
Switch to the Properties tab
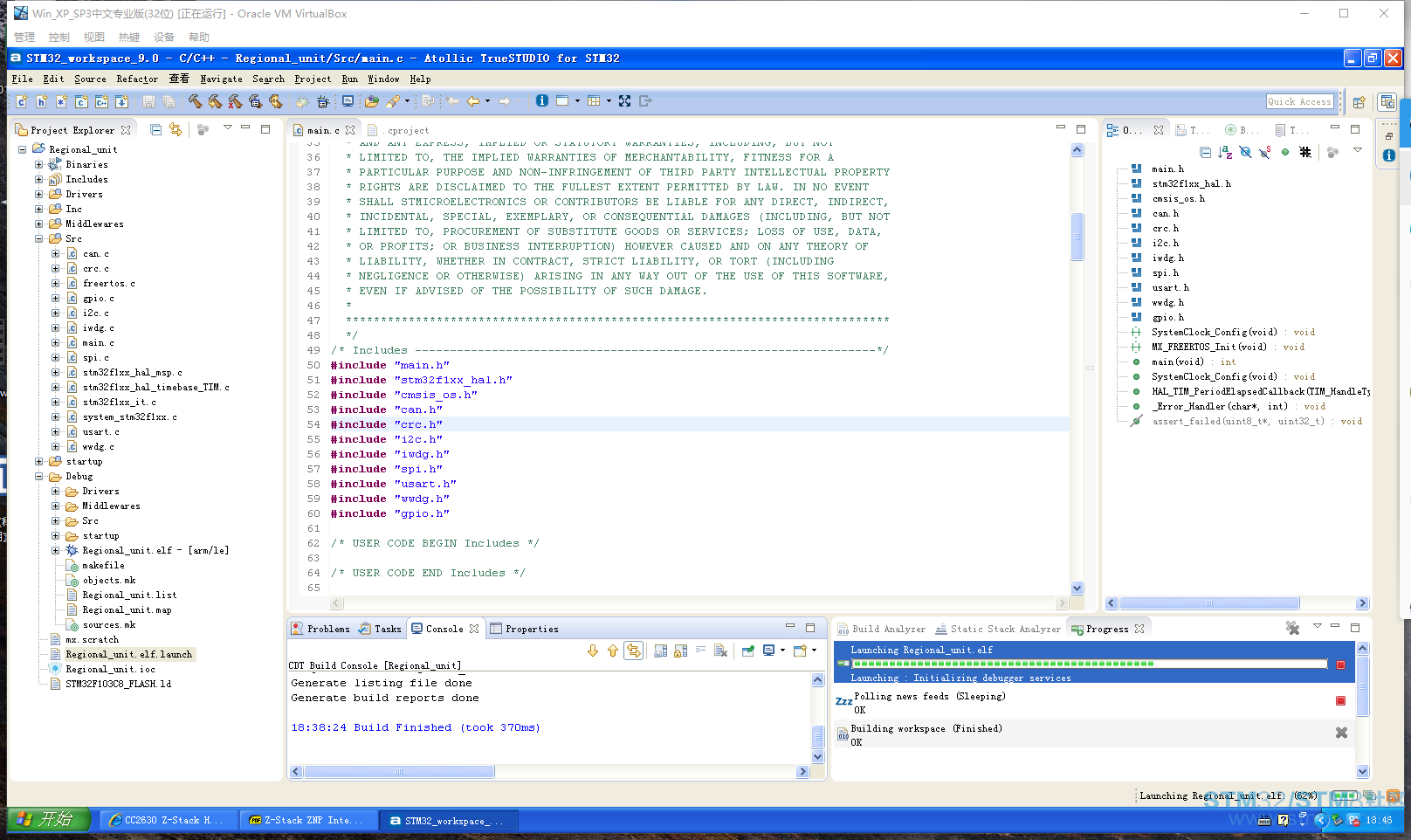click(x=524, y=629)
